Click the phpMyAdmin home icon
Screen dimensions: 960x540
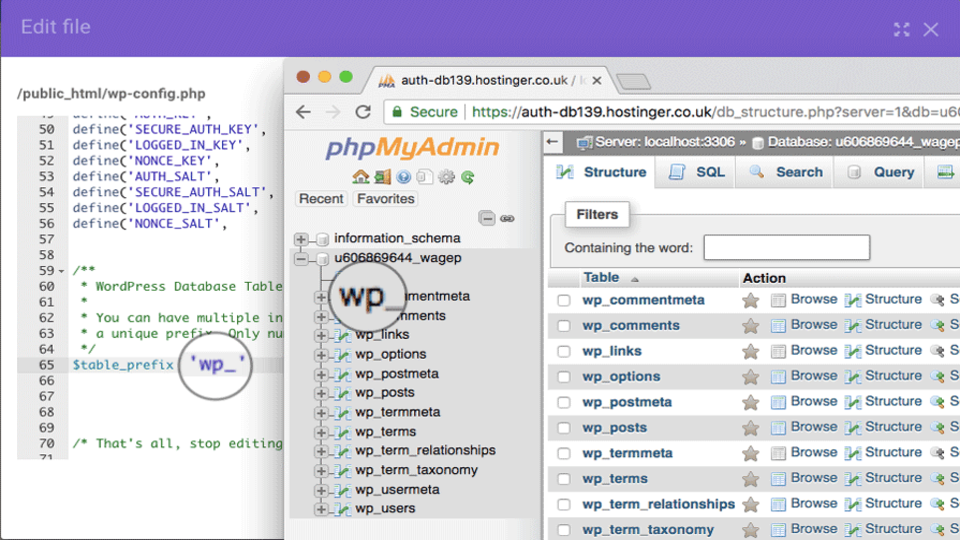coord(361,177)
